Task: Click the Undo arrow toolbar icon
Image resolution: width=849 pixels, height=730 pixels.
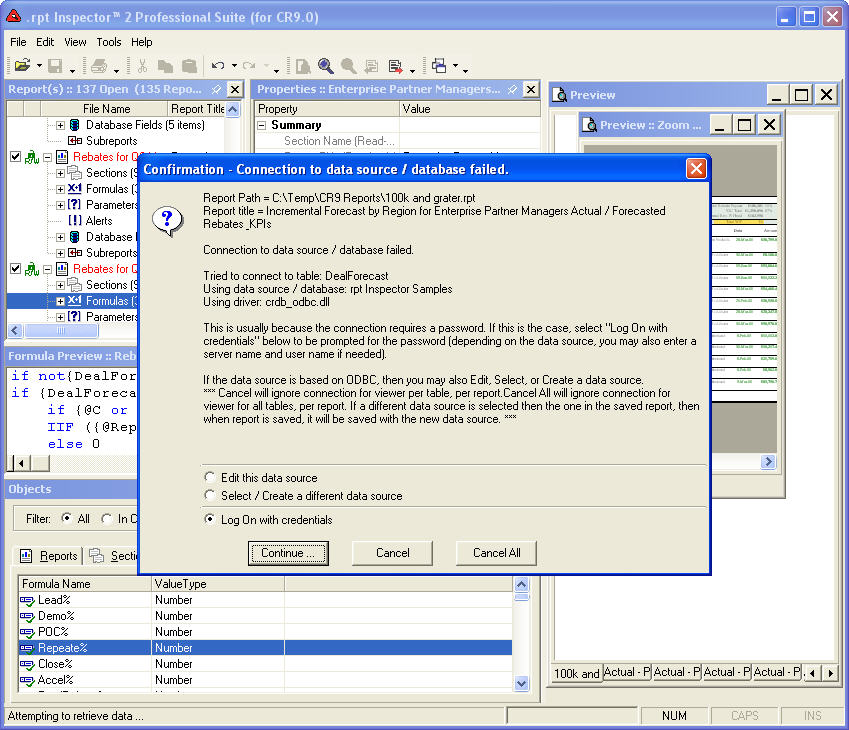Action: [218, 66]
